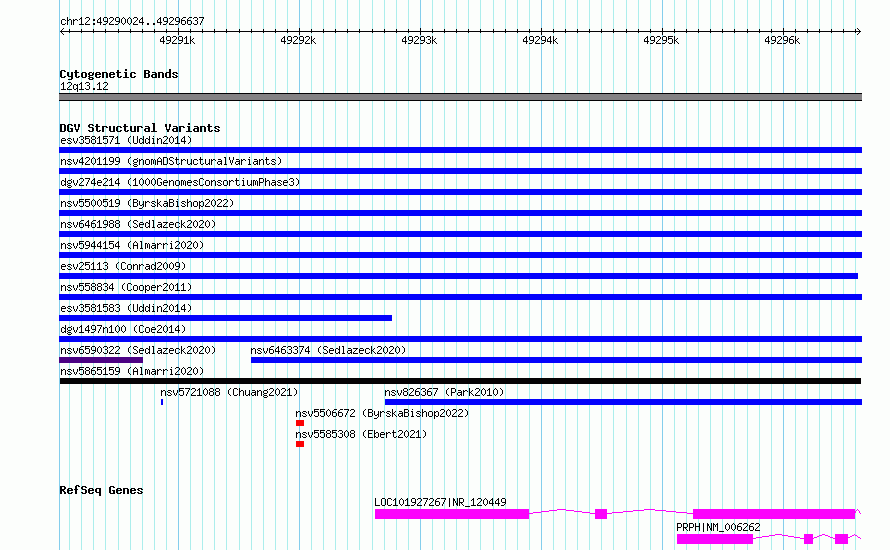
Task: Click the esv3581583 (Uddin2014) label
Action: click(126, 308)
